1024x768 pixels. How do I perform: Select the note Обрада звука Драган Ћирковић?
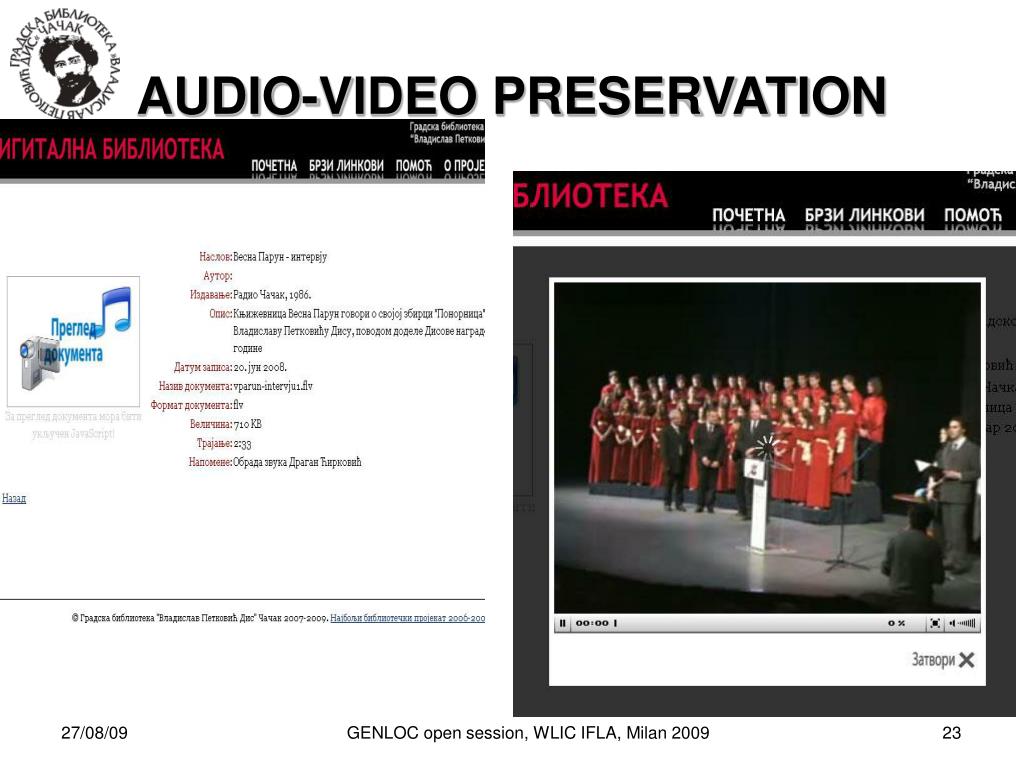coord(297,462)
